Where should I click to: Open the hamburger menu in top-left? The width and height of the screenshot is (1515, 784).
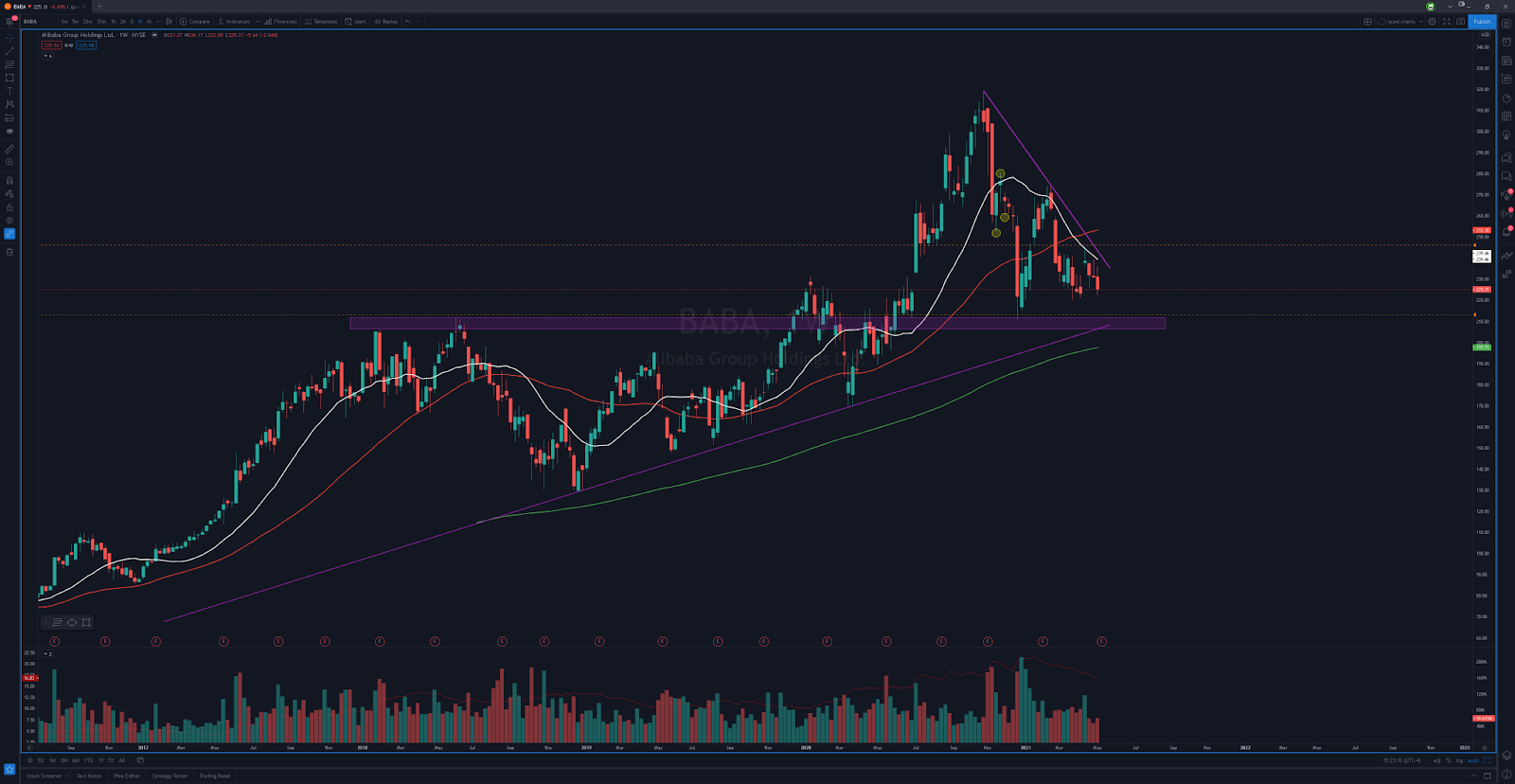[x=9, y=21]
